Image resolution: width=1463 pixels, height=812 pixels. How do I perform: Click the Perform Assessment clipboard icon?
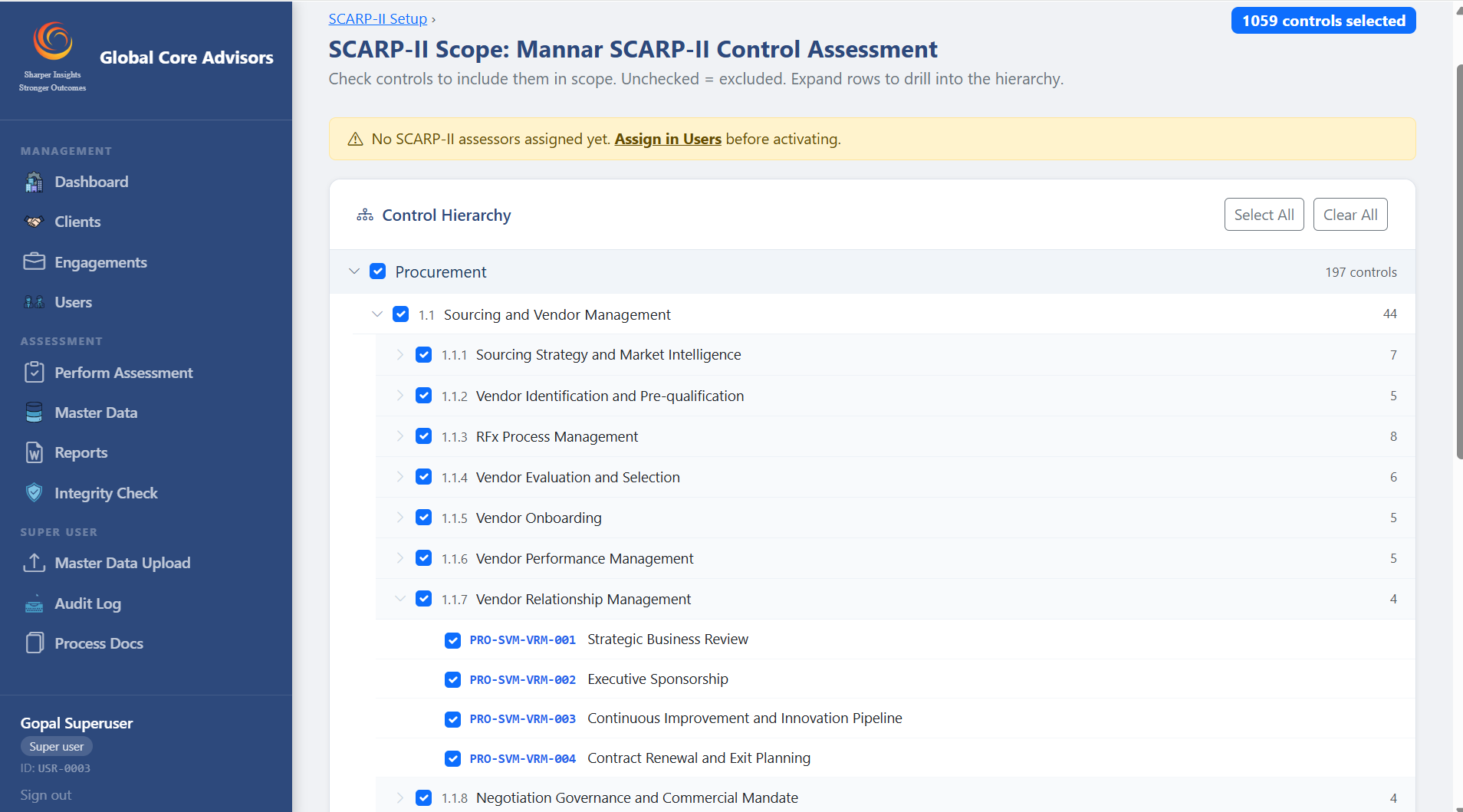[x=34, y=373]
